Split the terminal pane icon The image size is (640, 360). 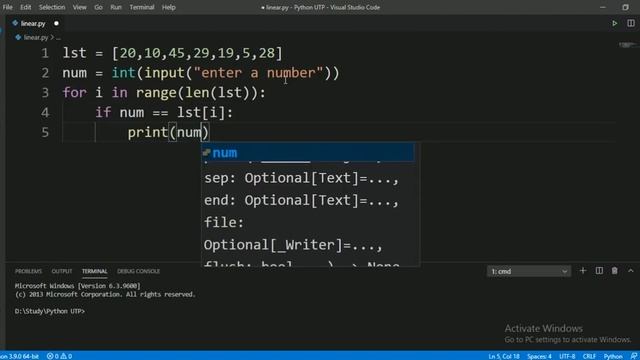point(599,271)
